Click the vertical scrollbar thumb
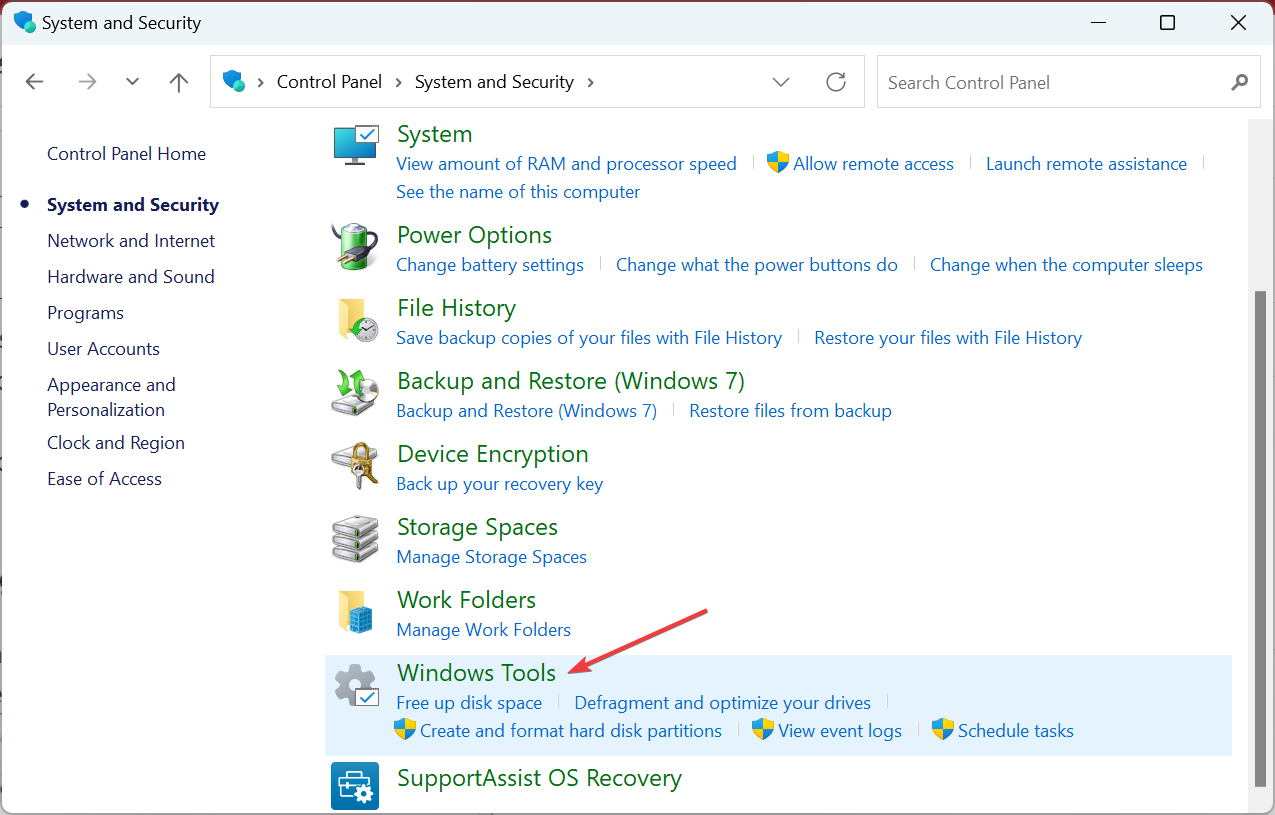This screenshot has height=815, width=1275. pos(1260,539)
